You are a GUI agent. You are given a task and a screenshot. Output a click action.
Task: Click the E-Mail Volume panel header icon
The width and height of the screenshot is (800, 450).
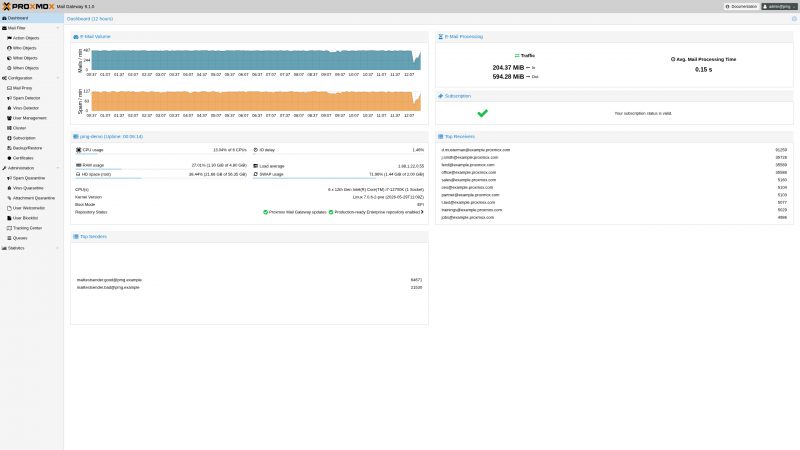click(x=76, y=37)
